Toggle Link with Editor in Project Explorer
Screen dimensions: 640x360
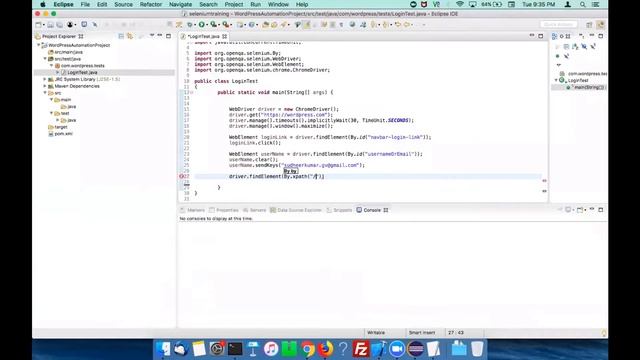point(130,36)
